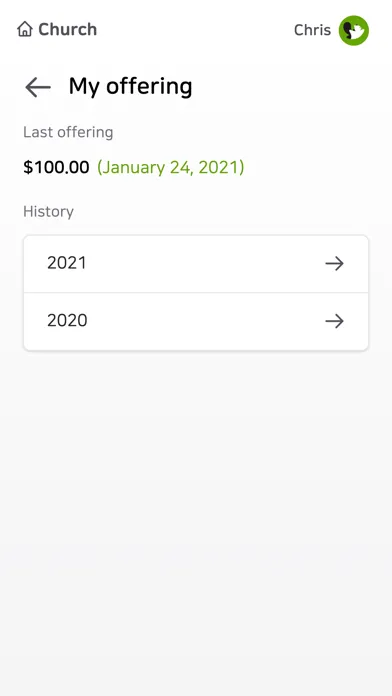
Task: Click the divider between 2021 and 2020
Action: coord(196,293)
